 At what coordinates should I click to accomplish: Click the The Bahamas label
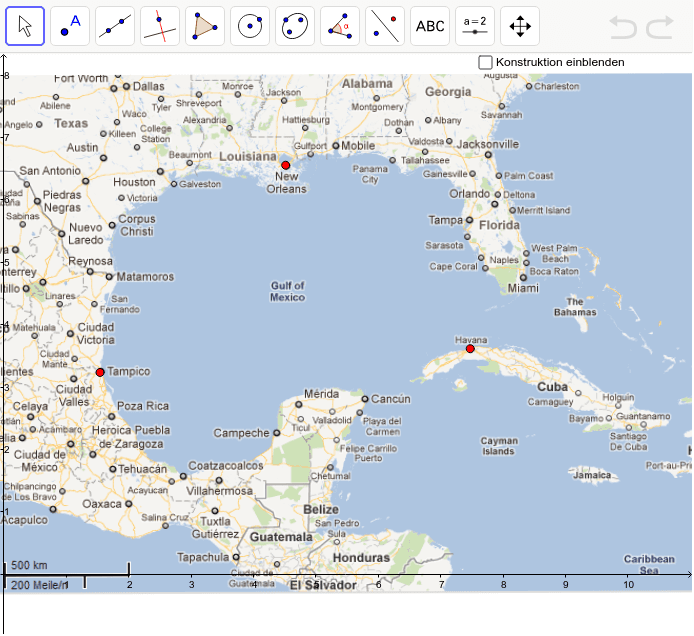(x=575, y=307)
